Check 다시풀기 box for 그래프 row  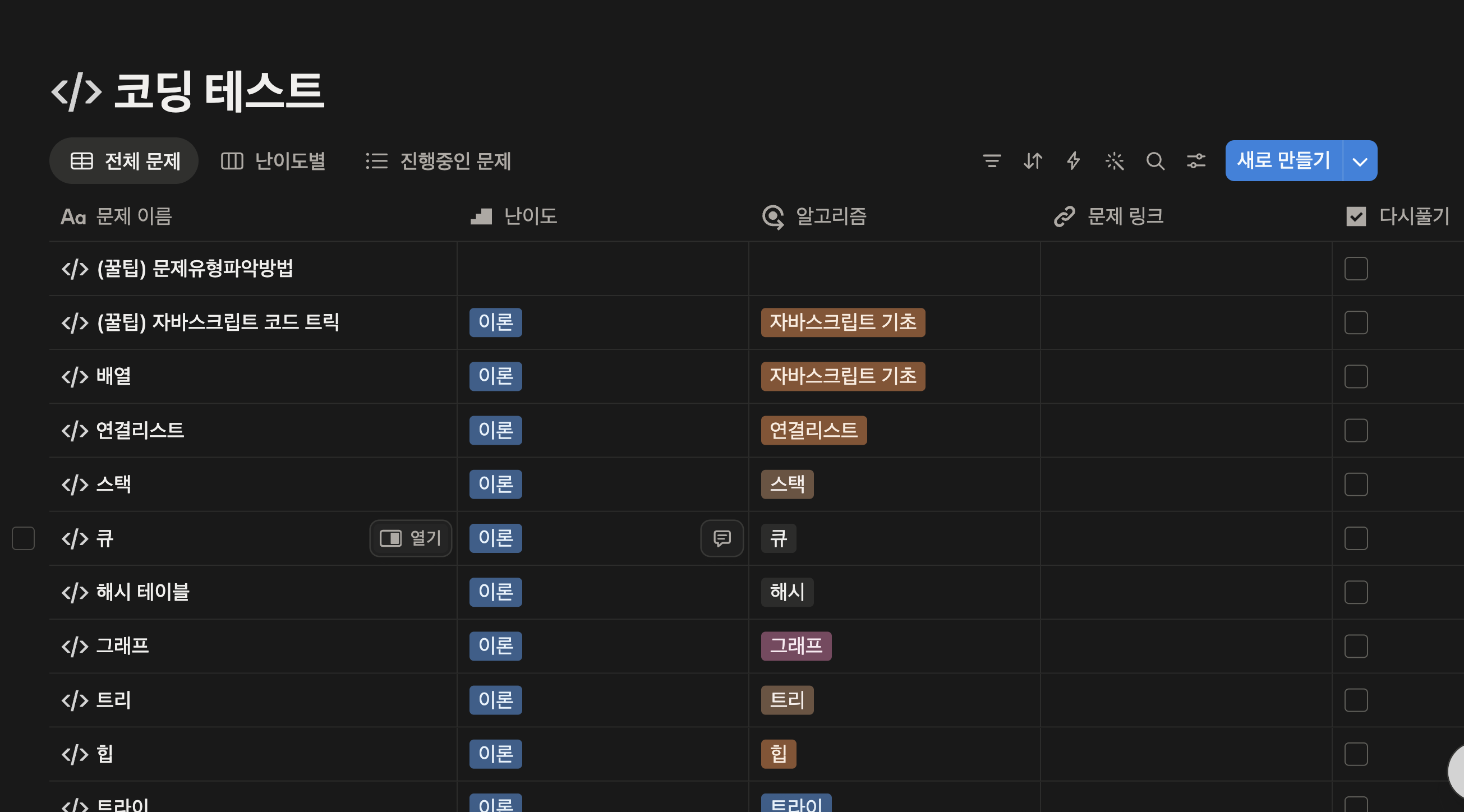1355,646
